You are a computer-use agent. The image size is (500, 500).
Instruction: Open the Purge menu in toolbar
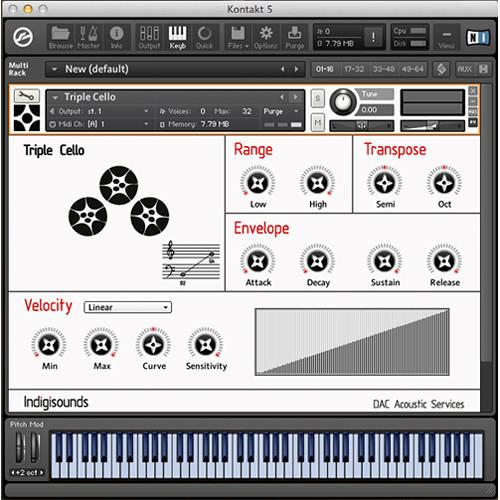[x=294, y=37]
